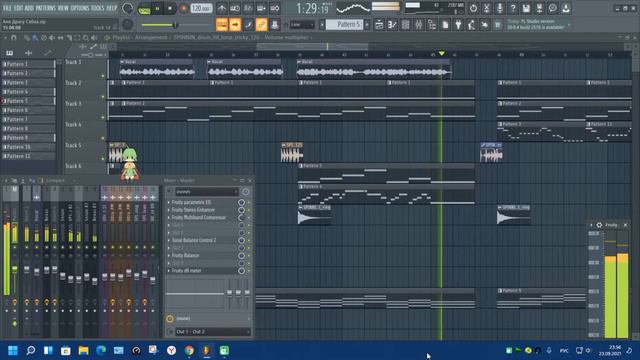Viewport: 640px width, 360px height.
Task: Click the 120 tempo field
Action: point(201,8)
